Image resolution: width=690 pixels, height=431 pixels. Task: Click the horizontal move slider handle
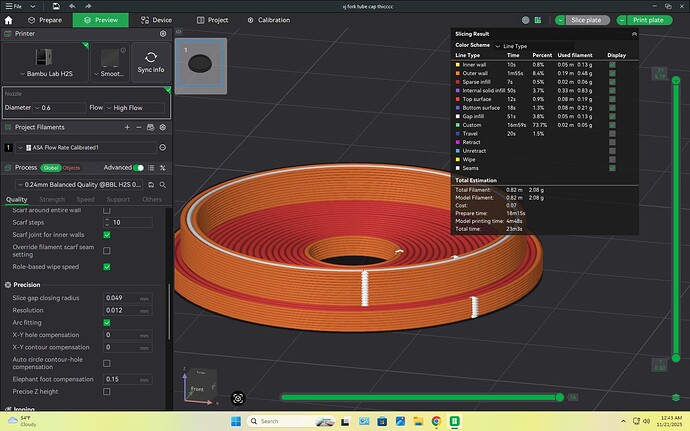pyautogui.click(x=559, y=398)
